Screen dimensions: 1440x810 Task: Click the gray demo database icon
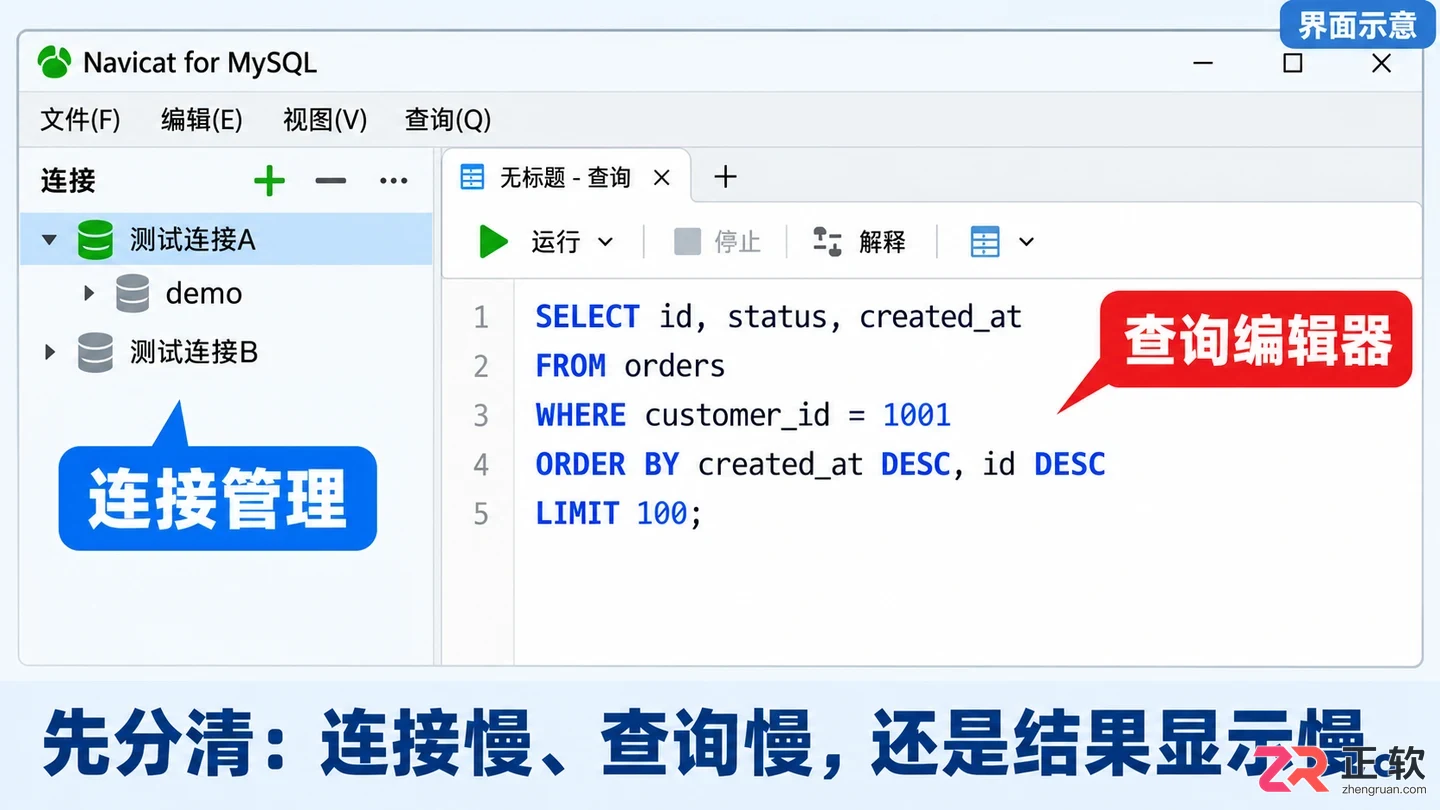tap(132, 293)
